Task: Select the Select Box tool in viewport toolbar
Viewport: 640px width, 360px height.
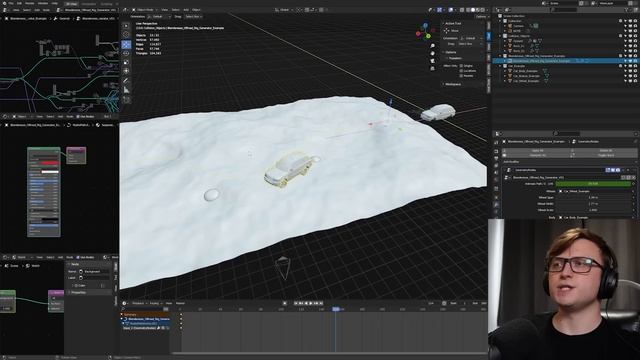Action: pyautogui.click(x=126, y=25)
